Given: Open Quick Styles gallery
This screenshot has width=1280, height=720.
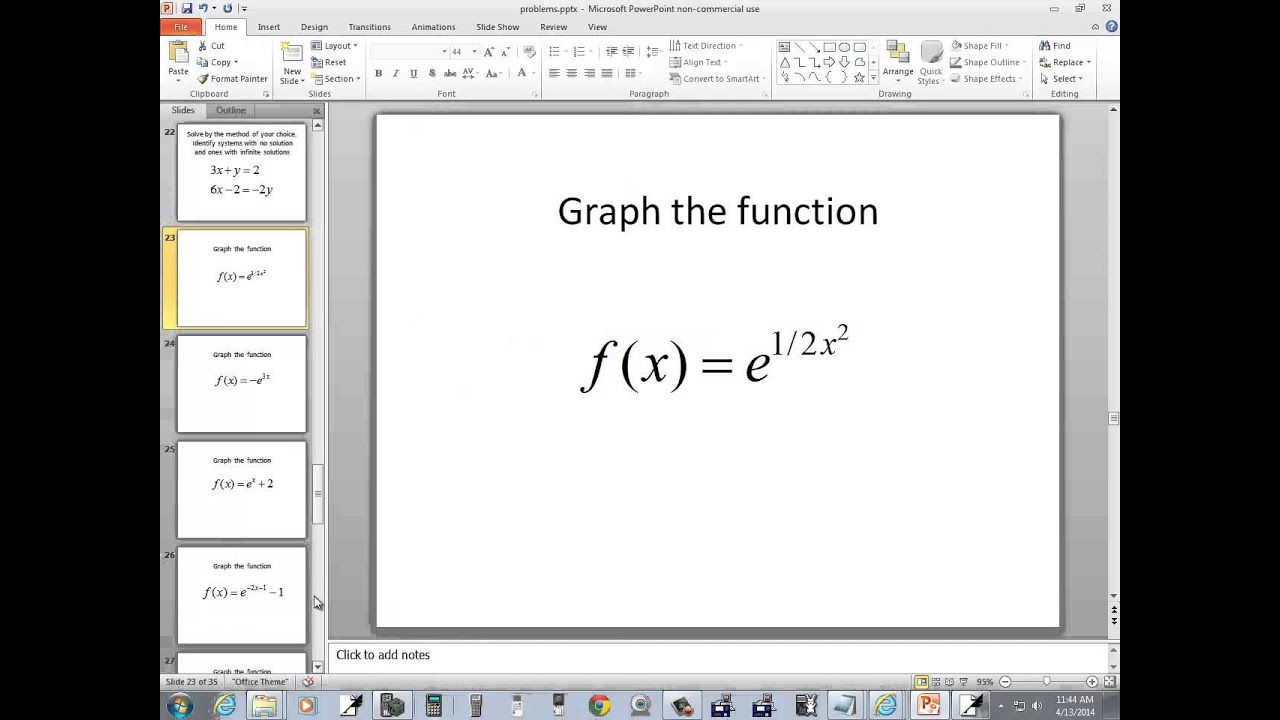Looking at the screenshot, I should (x=931, y=62).
